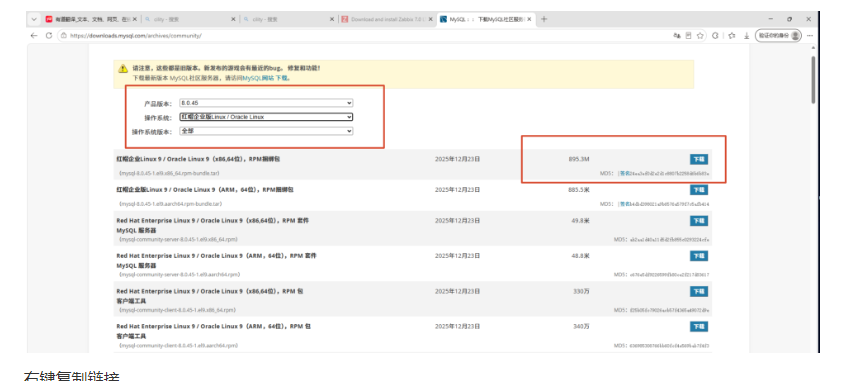This screenshot has width=854, height=381.
Task: Select filename mysql-8.0.45-1.el9.aarch64.rpm-bundle.tar
Action: pos(170,204)
